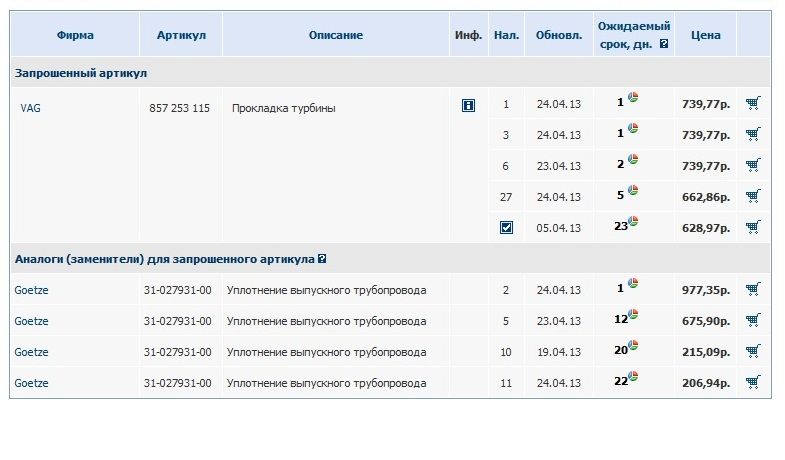Viewport: 785px width, 460px height.
Task: Click pie chart icon beside 12 days
Action: (633, 314)
